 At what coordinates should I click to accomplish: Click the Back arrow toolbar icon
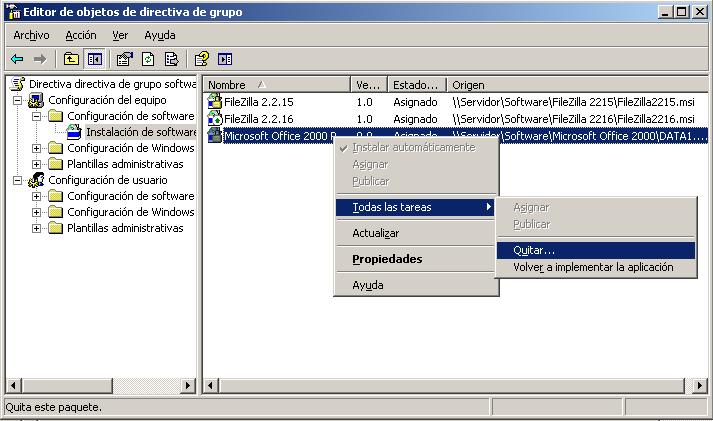(17, 59)
